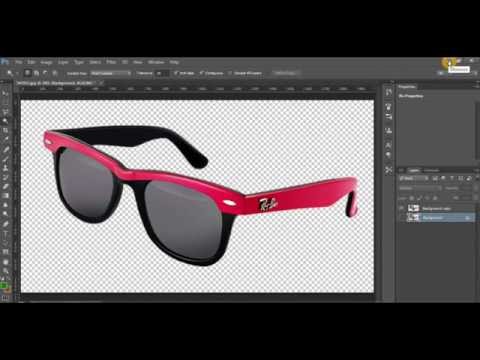Select the Move tool
480x360 pixels.
click(6, 93)
